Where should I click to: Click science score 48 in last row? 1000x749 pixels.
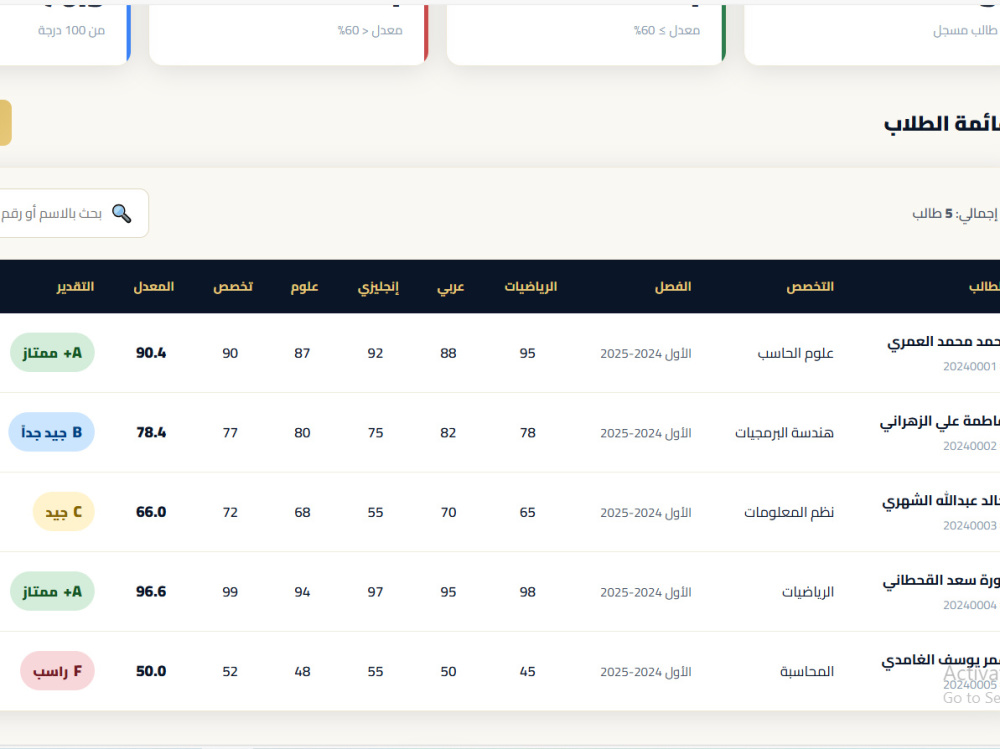click(x=302, y=671)
